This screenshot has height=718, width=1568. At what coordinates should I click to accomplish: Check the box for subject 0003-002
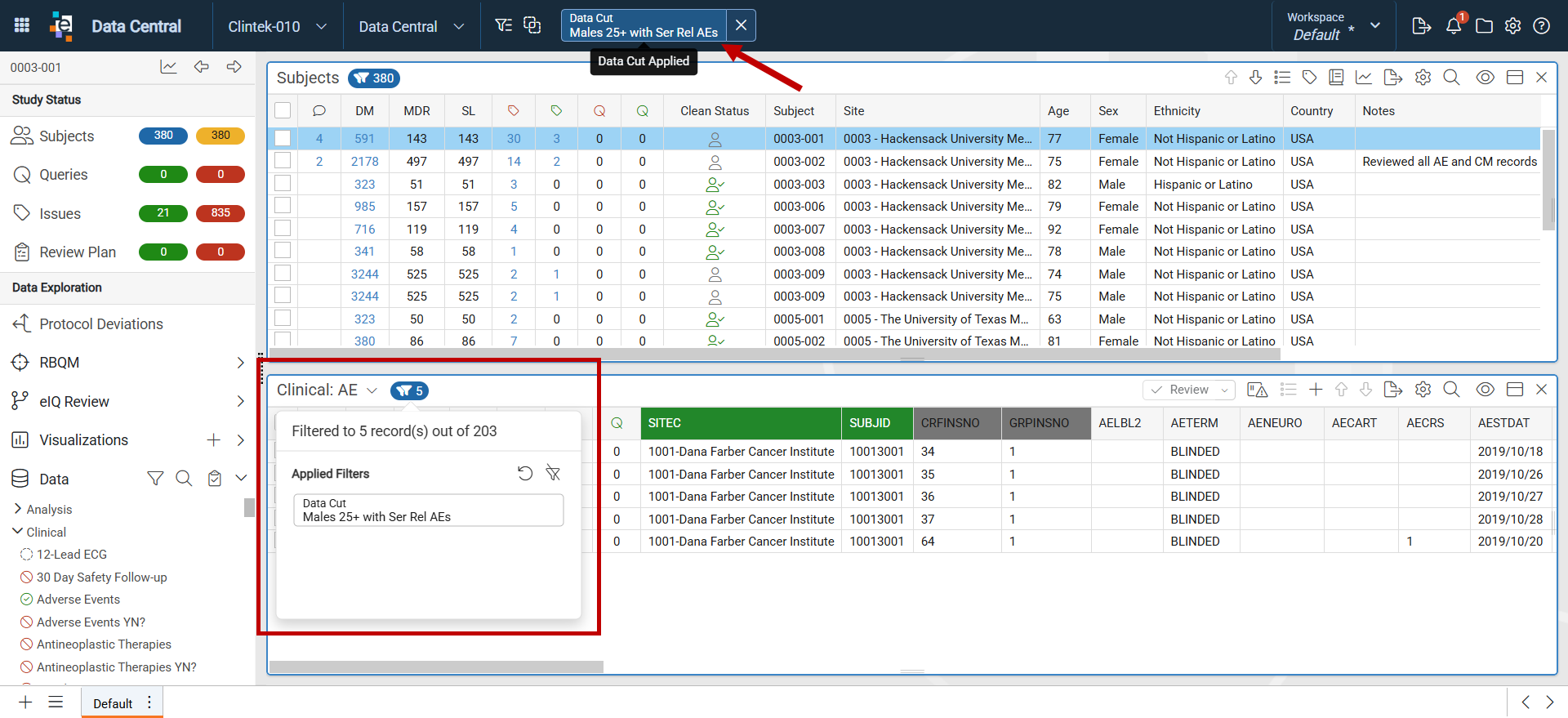[x=283, y=161]
